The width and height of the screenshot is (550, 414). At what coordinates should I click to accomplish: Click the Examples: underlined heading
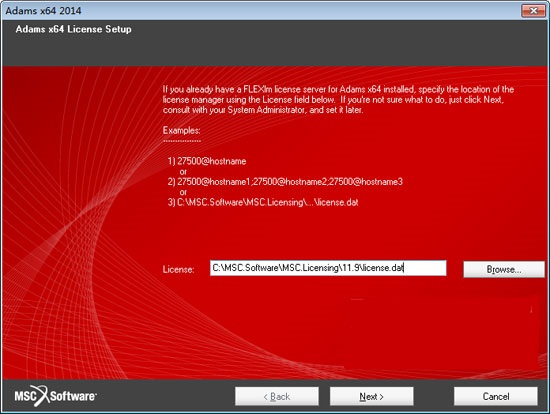point(181,131)
